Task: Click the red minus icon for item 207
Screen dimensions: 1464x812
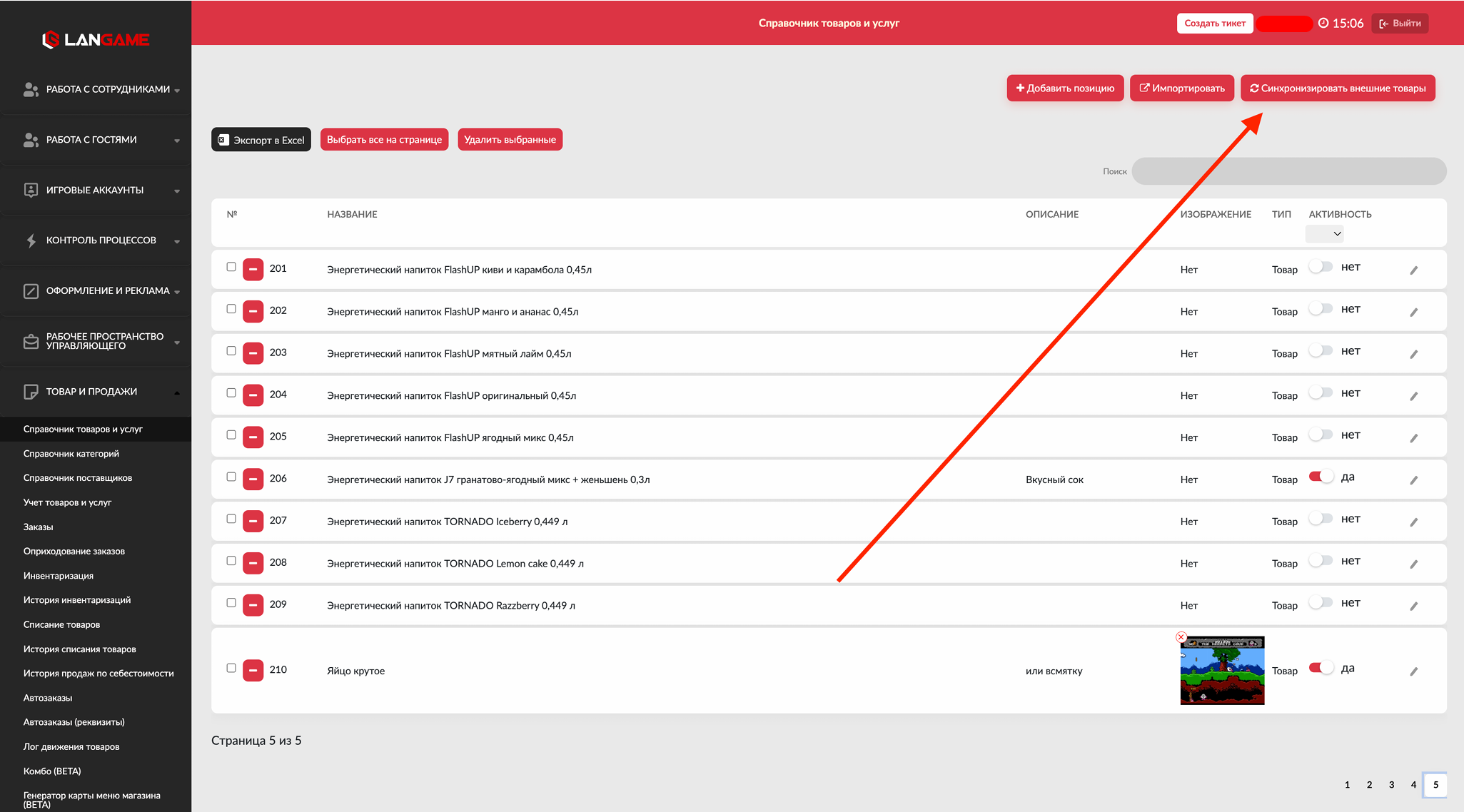Action: (x=253, y=522)
